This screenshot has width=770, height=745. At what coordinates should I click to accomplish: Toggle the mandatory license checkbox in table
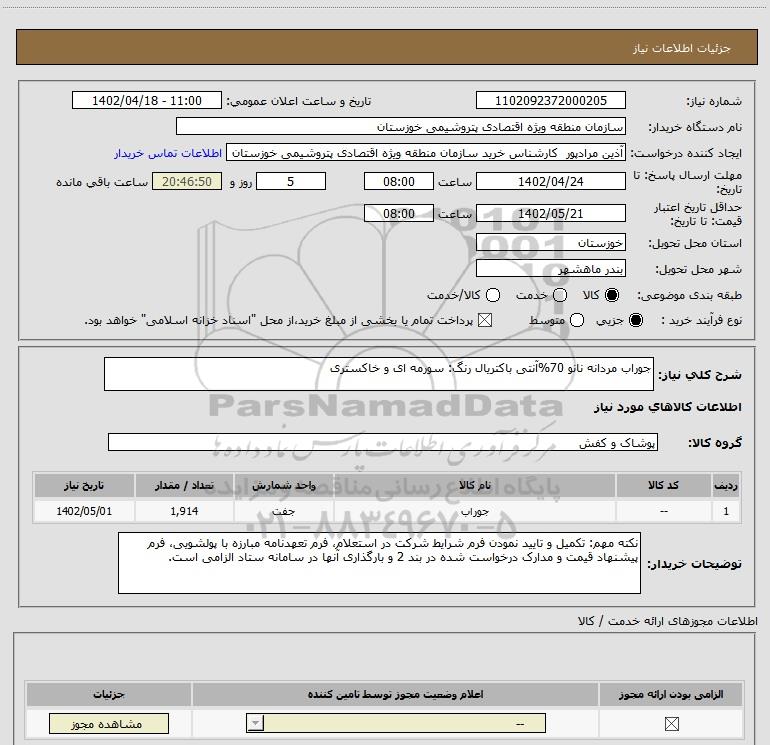click(x=671, y=723)
